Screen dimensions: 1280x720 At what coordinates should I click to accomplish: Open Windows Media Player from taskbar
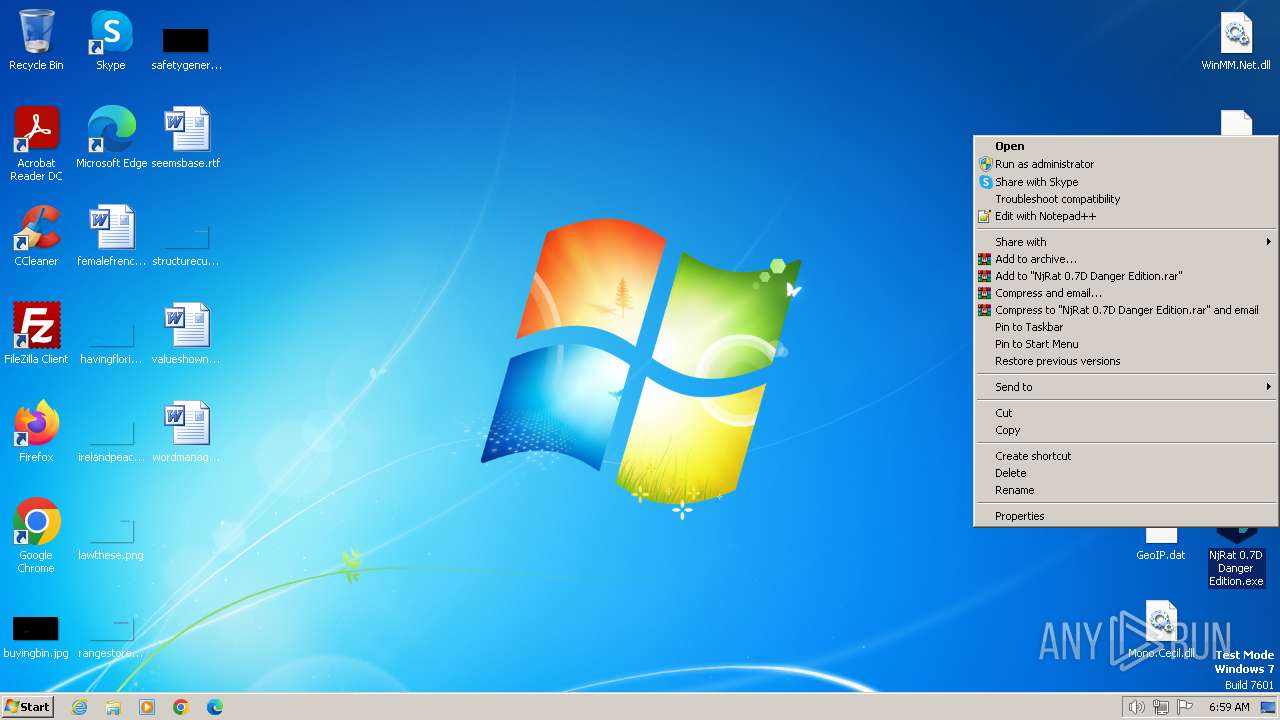147,707
